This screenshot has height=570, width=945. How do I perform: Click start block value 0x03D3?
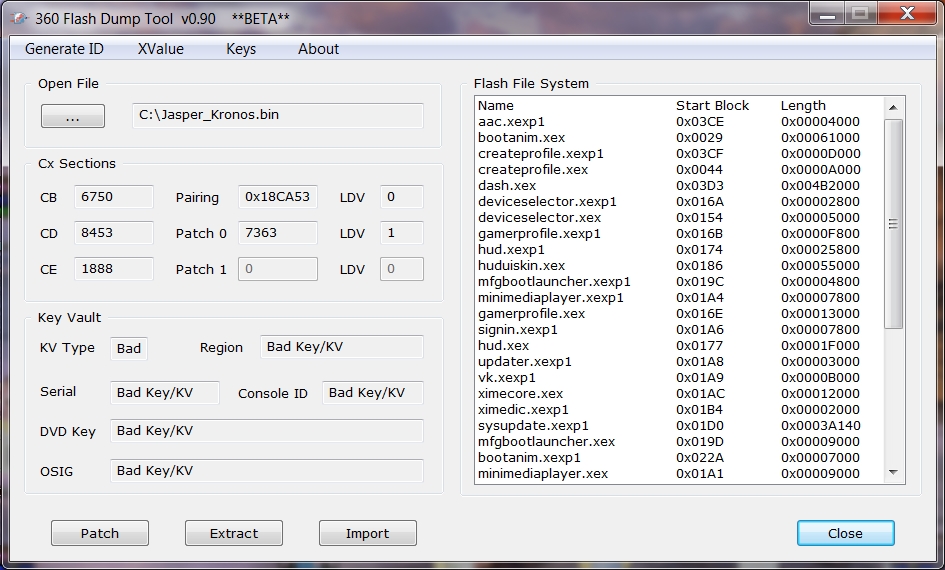[700, 186]
